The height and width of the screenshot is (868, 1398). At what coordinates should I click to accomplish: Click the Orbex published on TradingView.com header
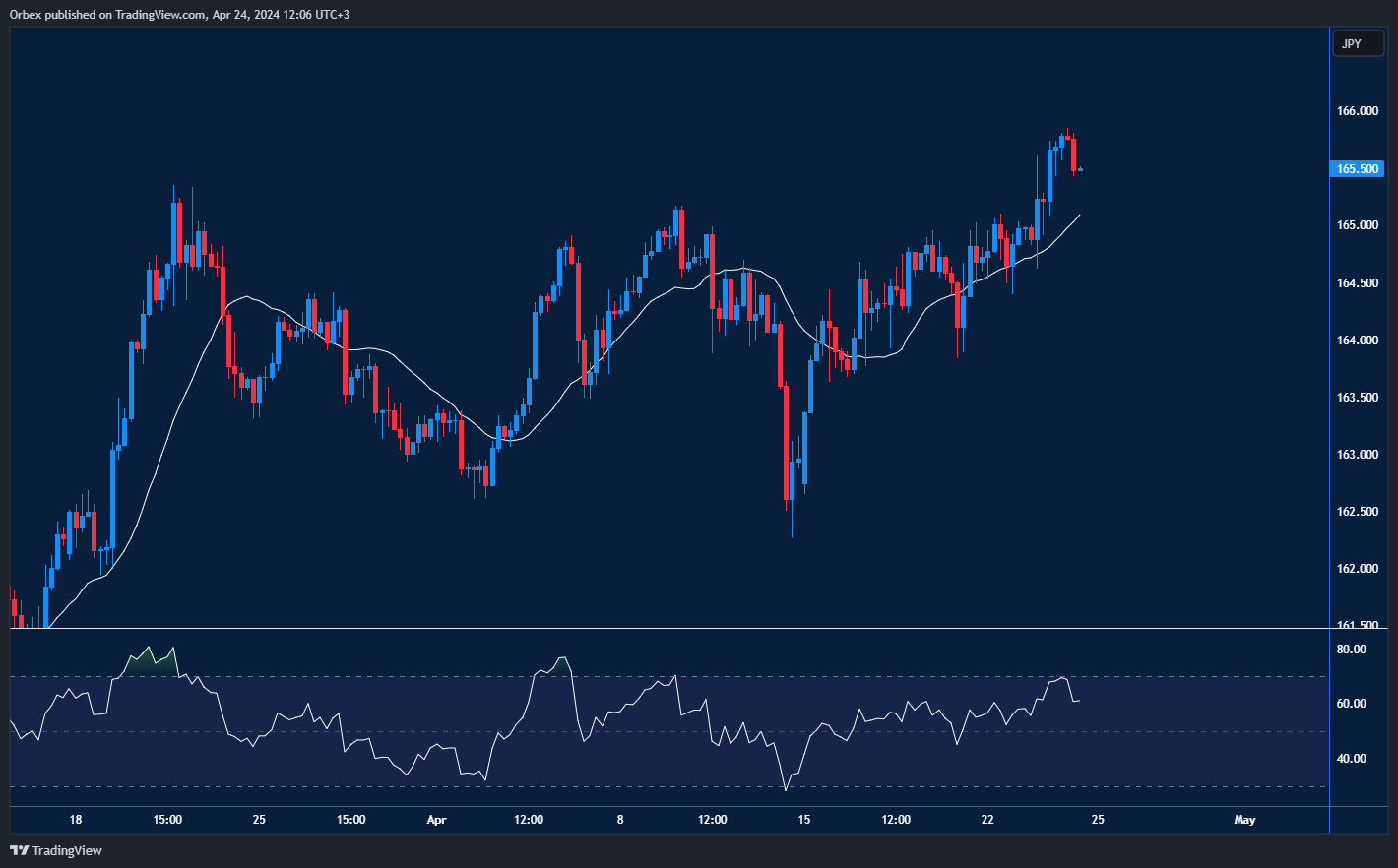tap(179, 14)
